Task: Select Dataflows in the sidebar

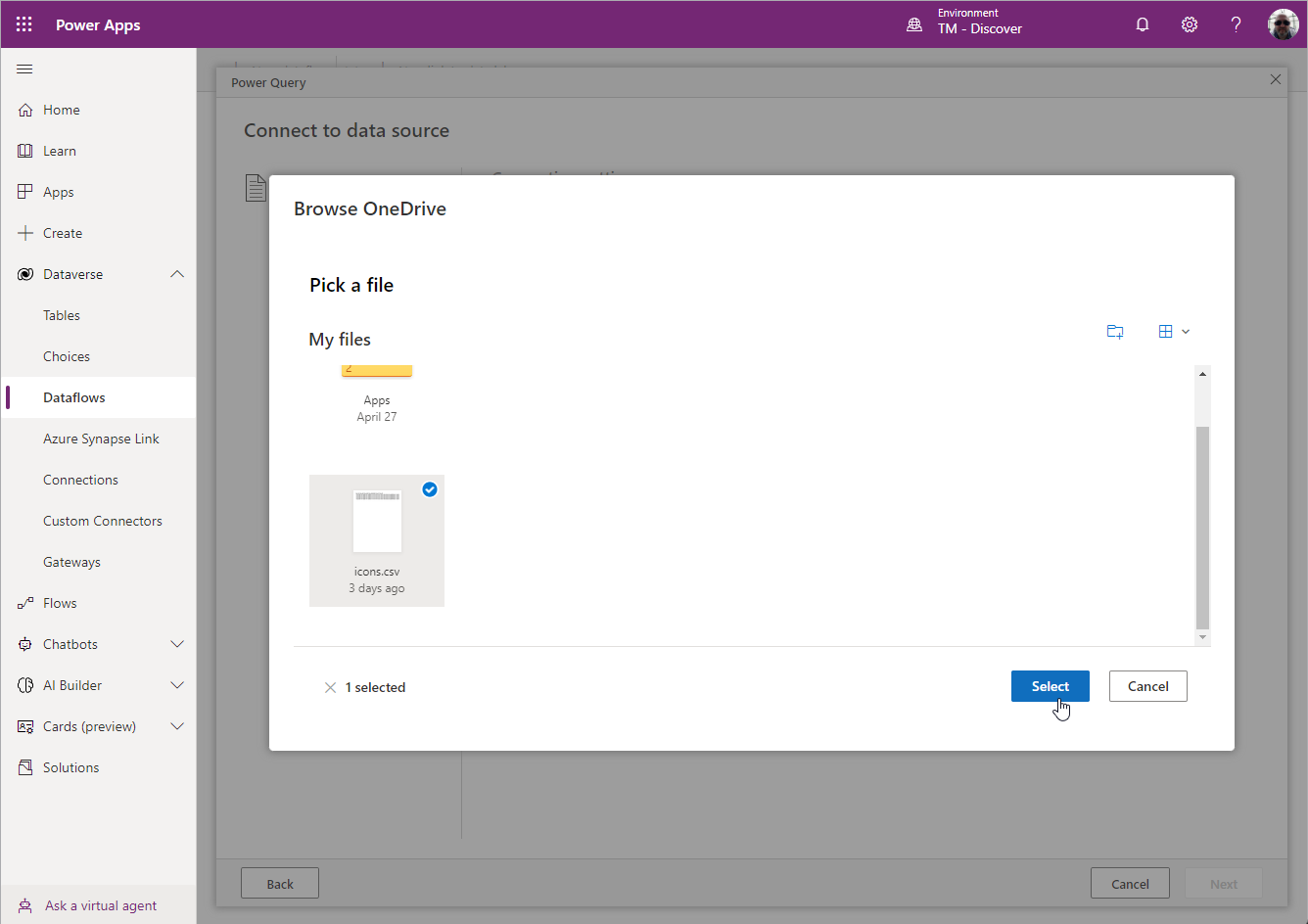Action: [98, 397]
